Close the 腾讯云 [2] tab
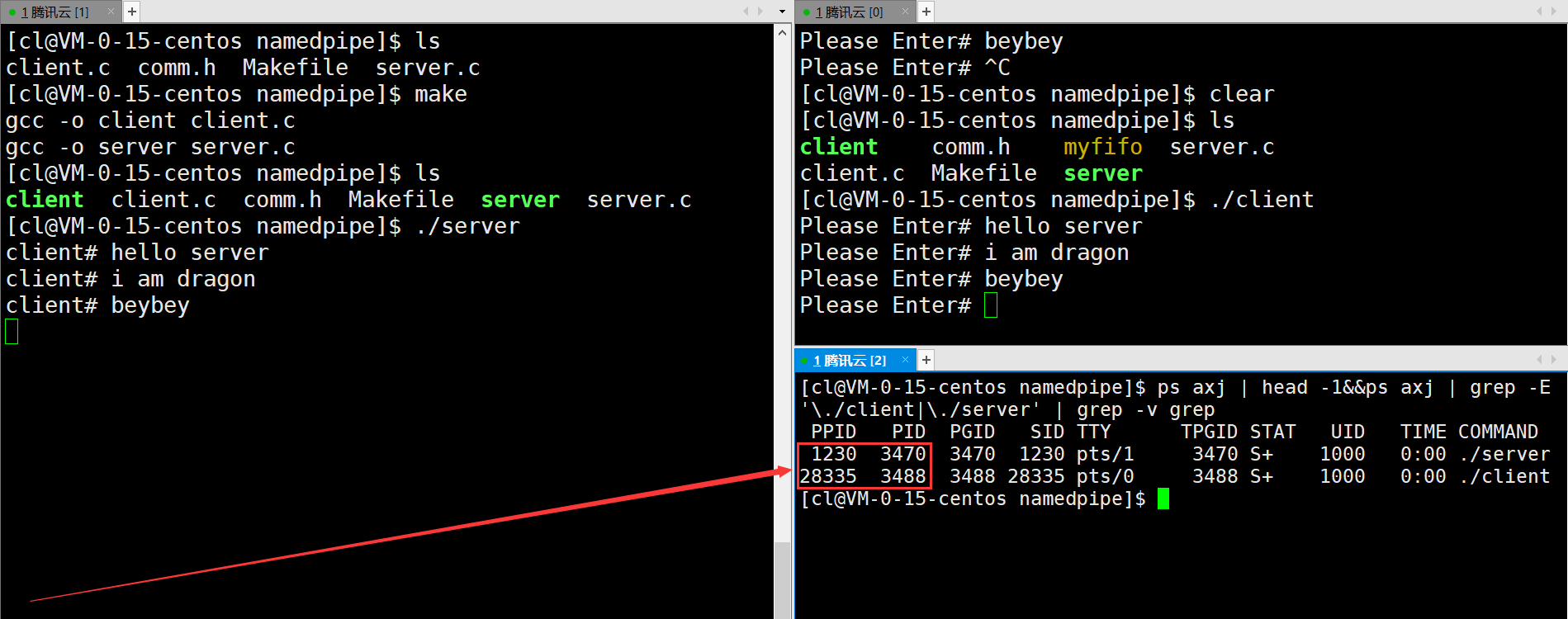The height and width of the screenshot is (619, 1568). click(905, 360)
